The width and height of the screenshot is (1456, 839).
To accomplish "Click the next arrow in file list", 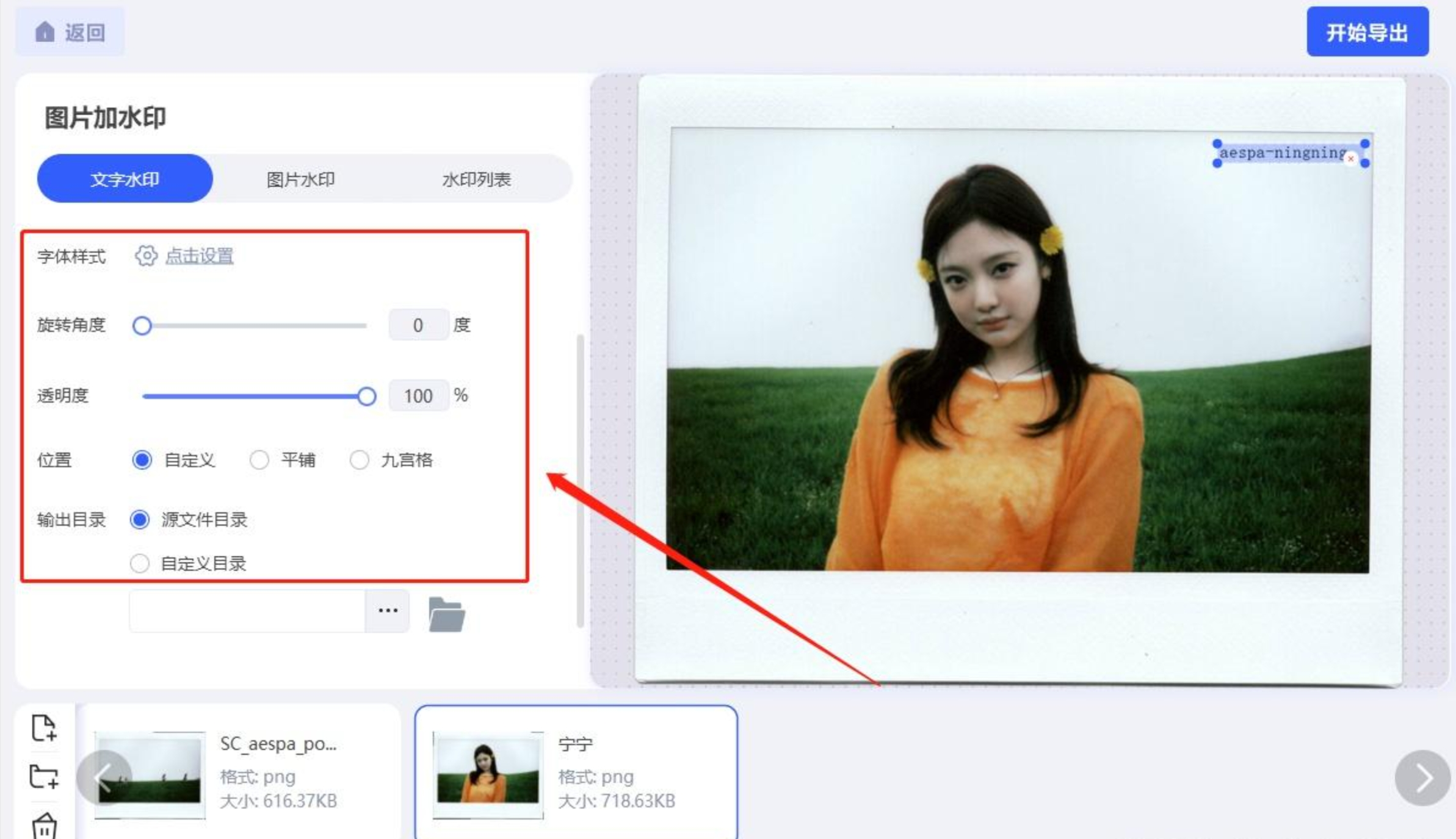I will coord(1422,778).
